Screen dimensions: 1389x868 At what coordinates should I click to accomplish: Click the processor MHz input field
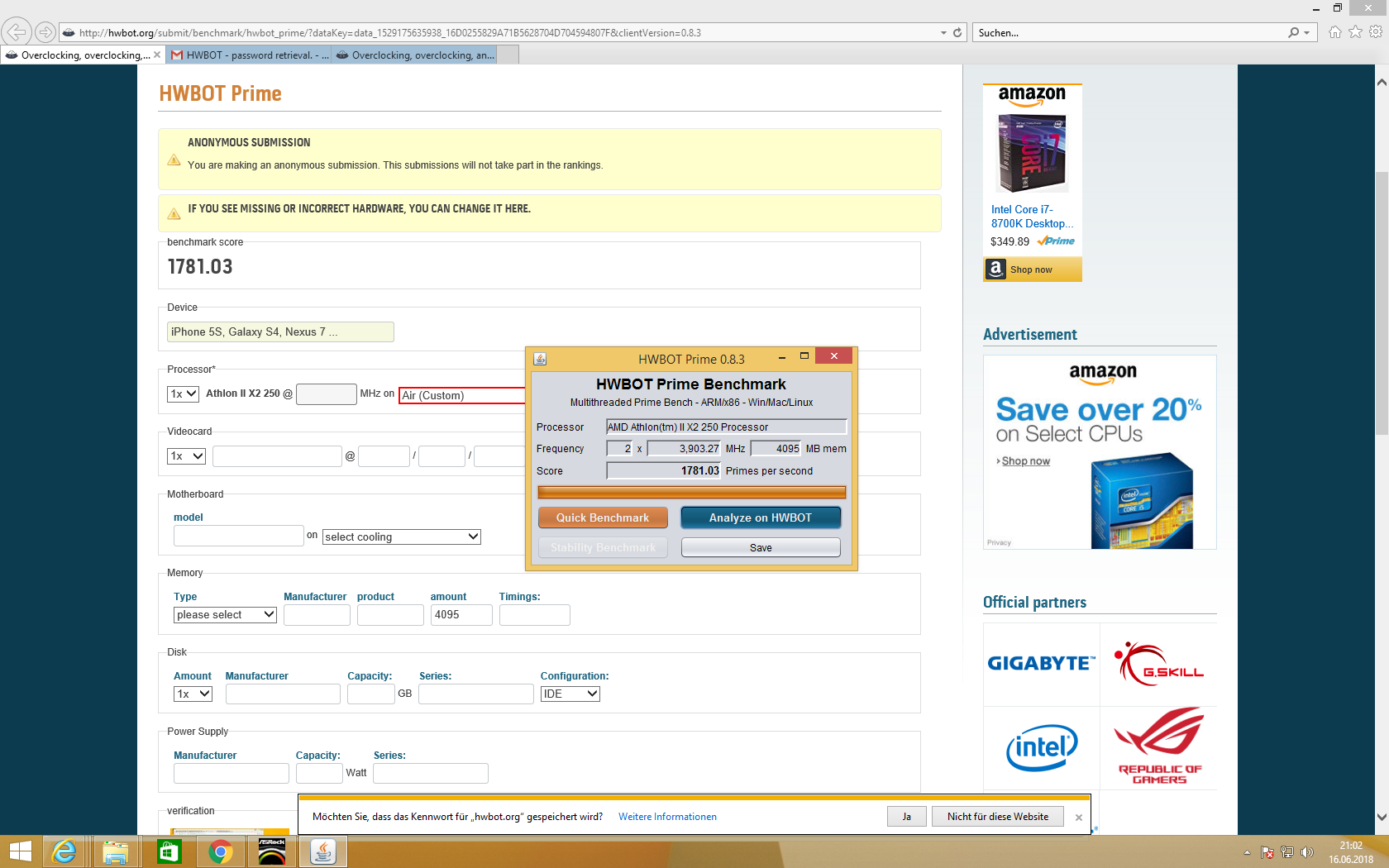tap(327, 394)
